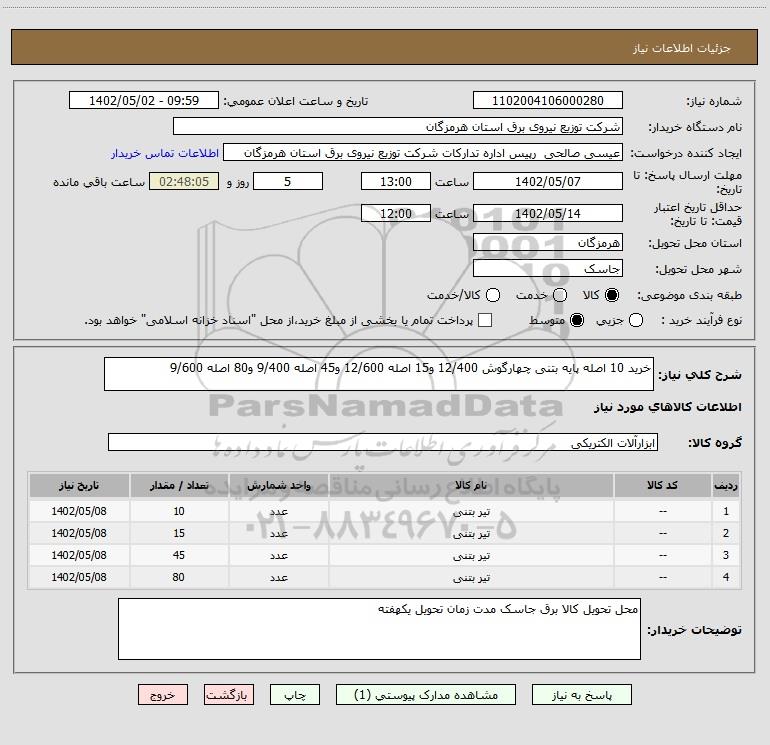Screen dimensions: 770x745
Task: Click the delivery city field جاسک
Action: pos(548,269)
